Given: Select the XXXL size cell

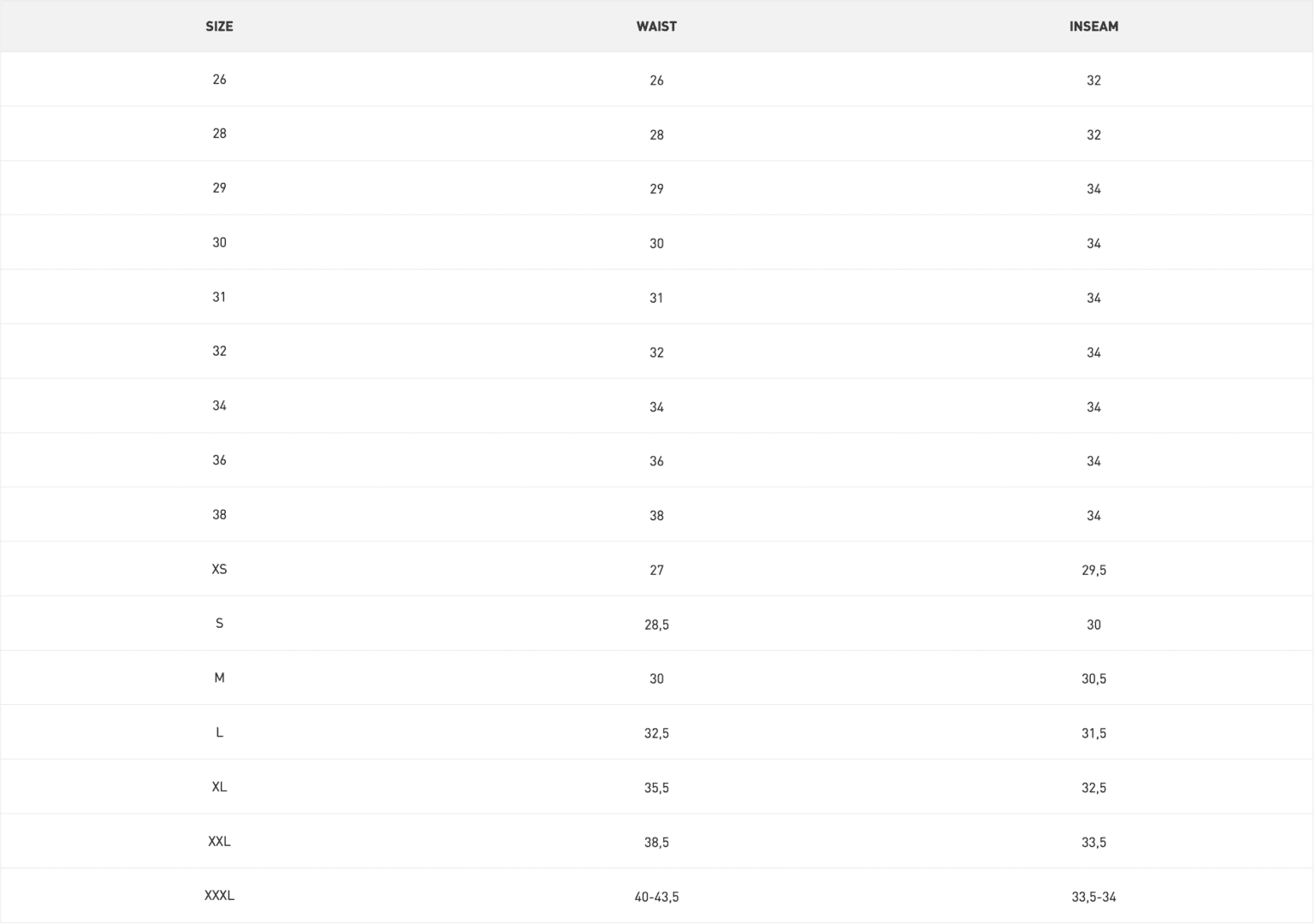Looking at the screenshot, I should 219,896.
